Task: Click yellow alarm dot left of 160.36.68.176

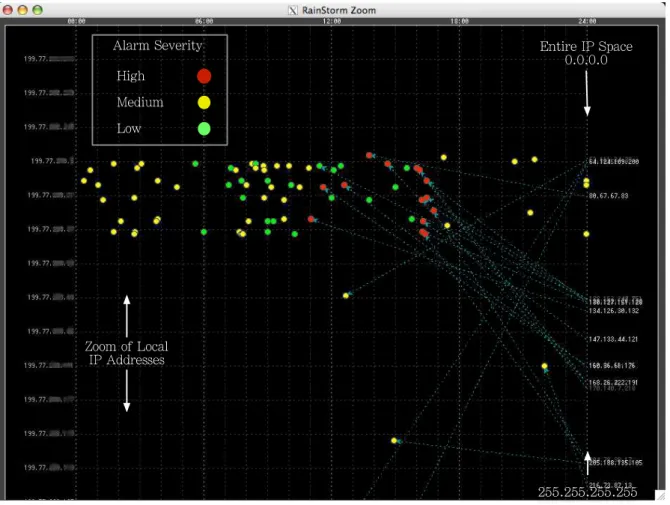Action: (x=544, y=366)
